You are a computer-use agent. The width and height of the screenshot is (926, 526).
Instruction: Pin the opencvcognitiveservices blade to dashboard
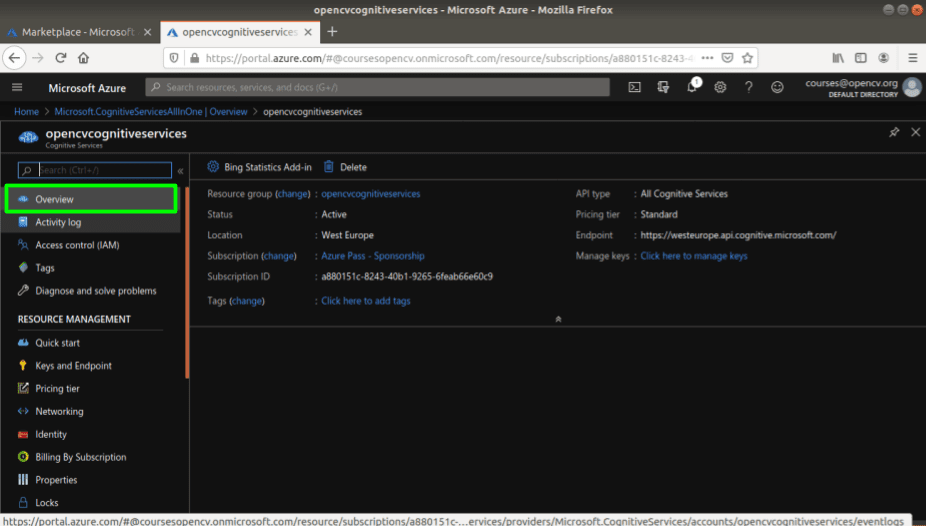[894, 132]
